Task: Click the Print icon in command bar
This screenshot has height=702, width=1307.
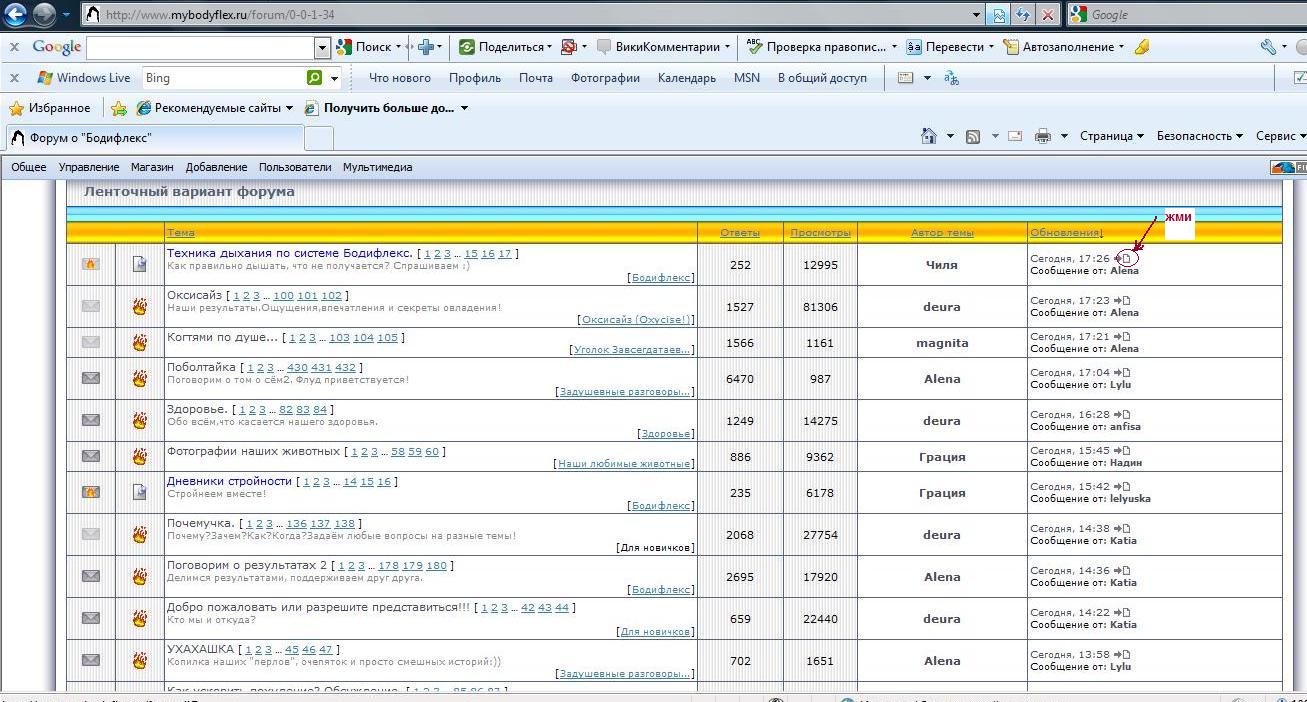Action: click(1042, 136)
